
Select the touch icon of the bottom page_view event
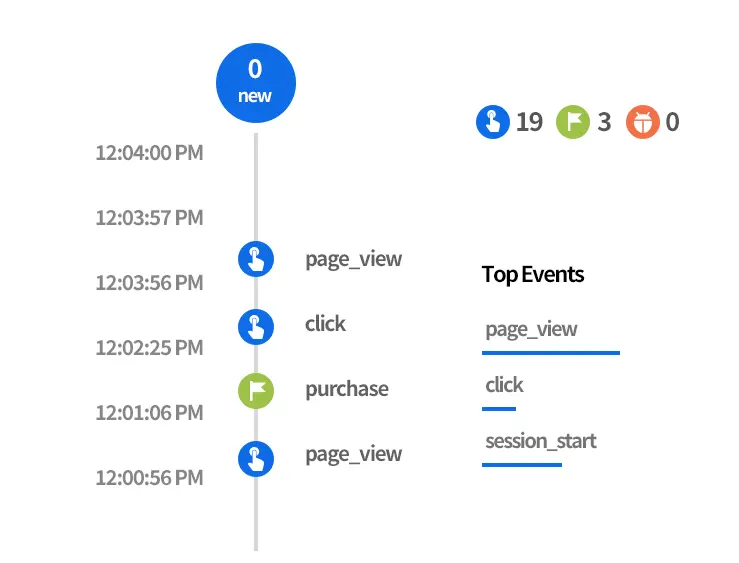pyautogui.click(x=255, y=459)
